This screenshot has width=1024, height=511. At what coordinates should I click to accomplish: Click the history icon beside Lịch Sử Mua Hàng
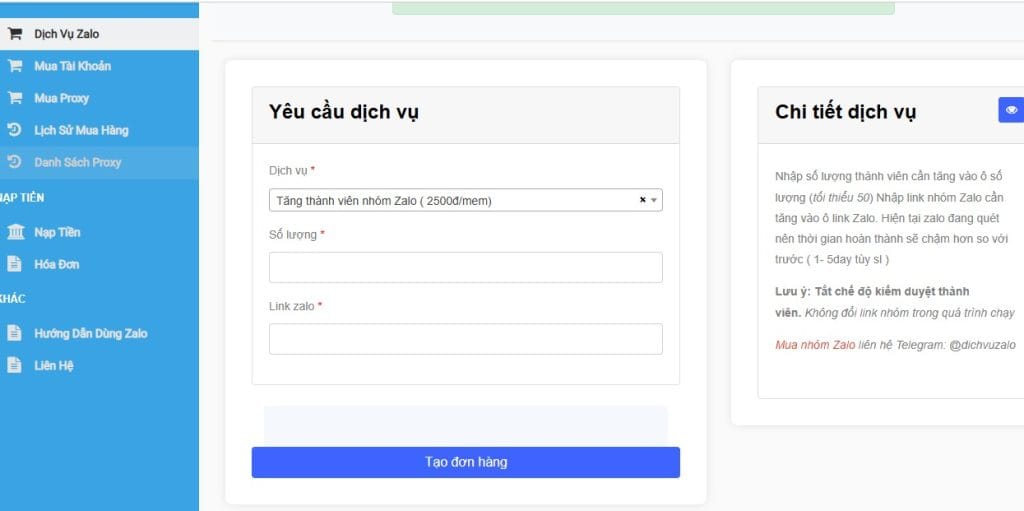click(x=15, y=130)
